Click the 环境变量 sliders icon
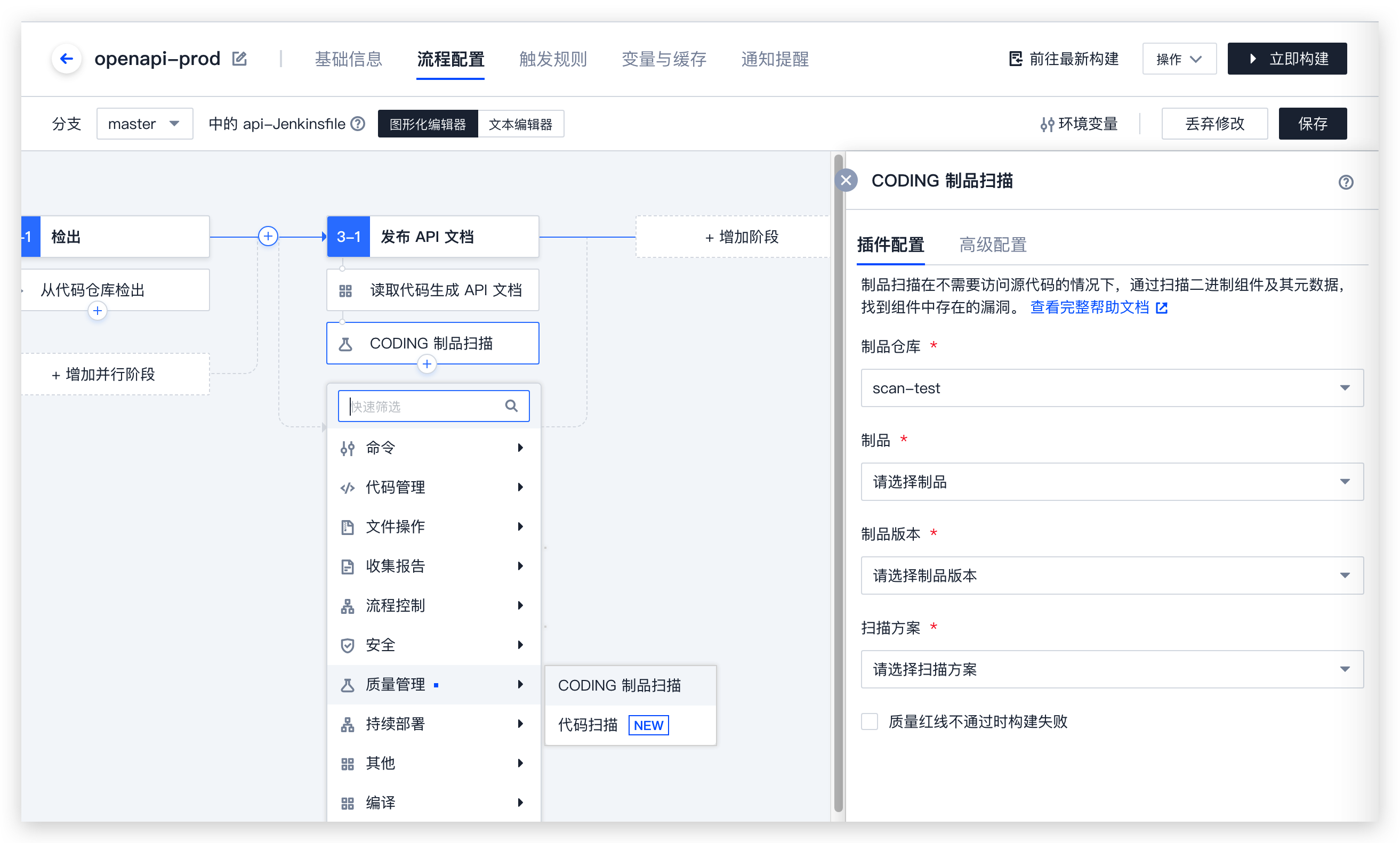This screenshot has width=1400, height=843. 1047,124
